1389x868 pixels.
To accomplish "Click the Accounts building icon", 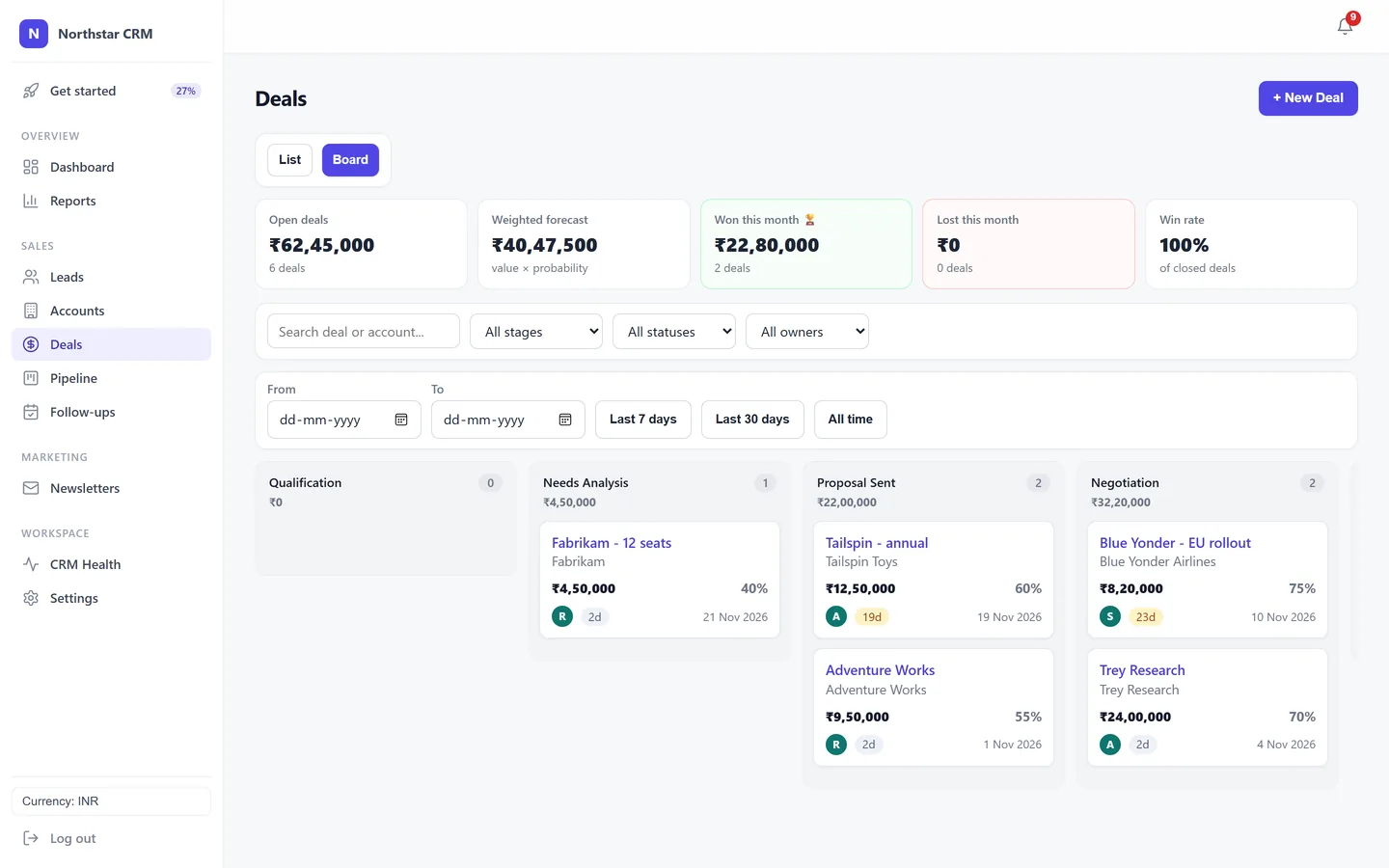I will (x=31, y=311).
